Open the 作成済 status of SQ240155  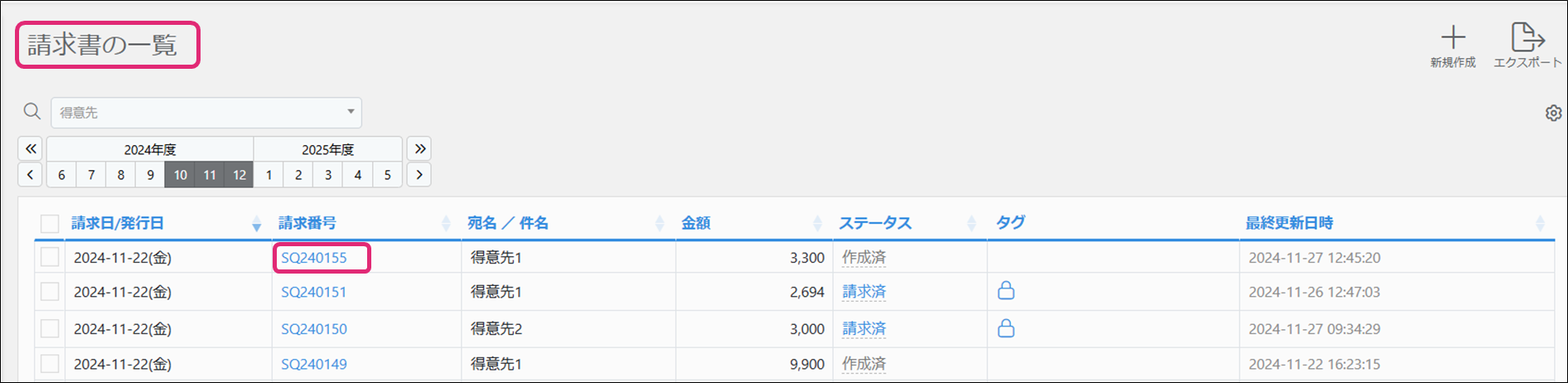click(864, 258)
